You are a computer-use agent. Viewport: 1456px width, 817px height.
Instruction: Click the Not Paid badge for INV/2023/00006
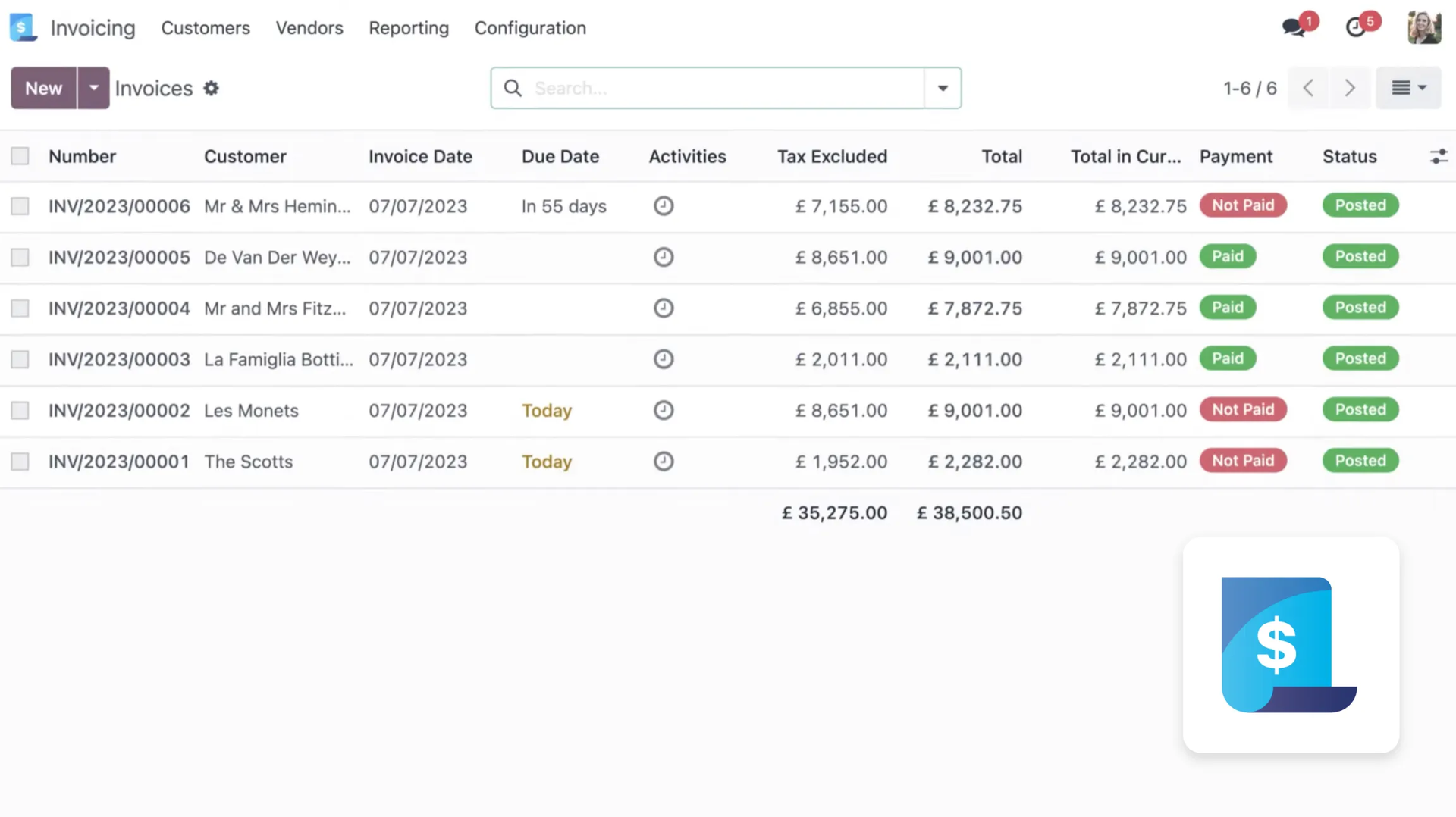(x=1243, y=205)
